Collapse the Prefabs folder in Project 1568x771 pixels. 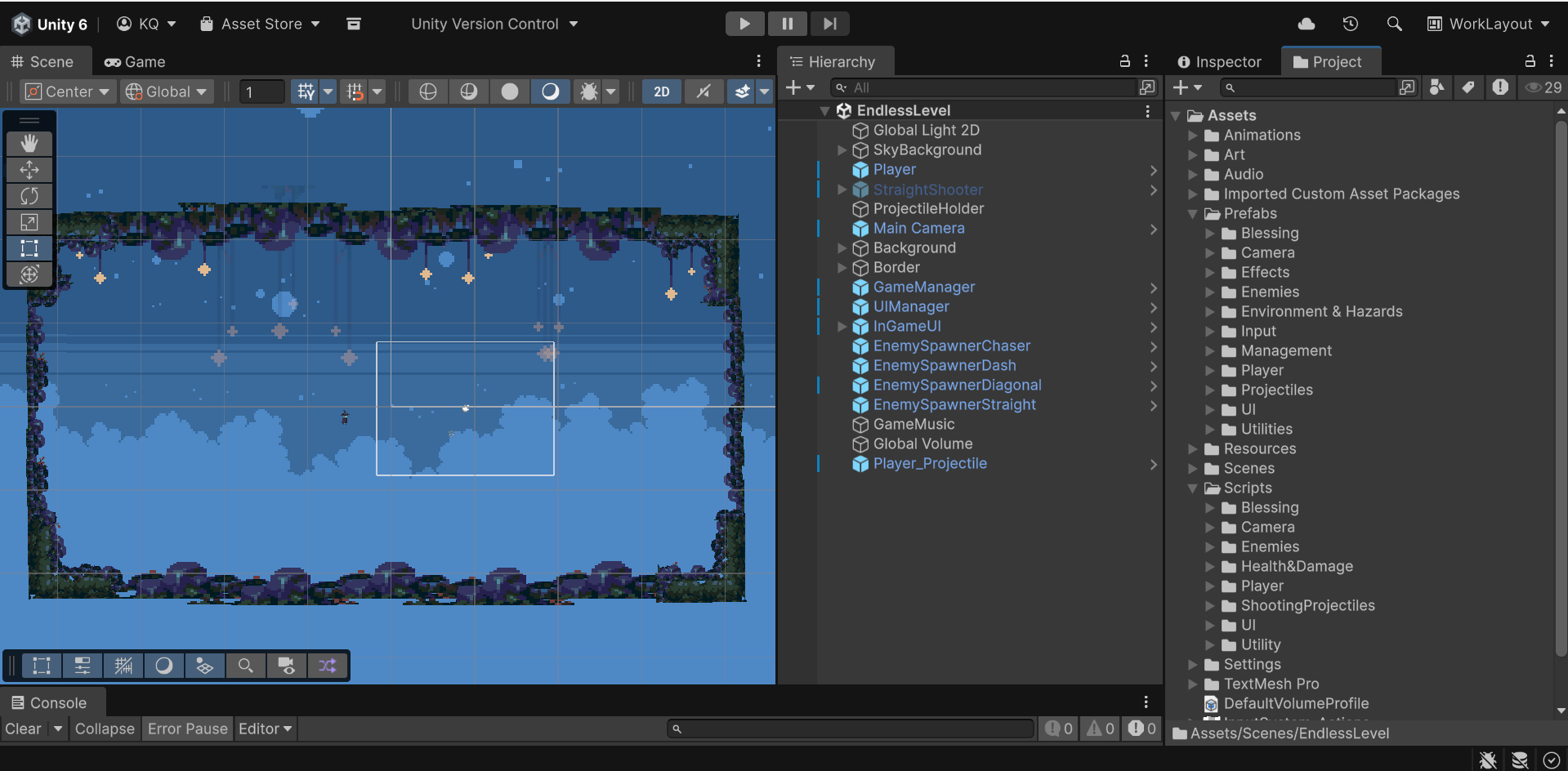tap(1193, 214)
